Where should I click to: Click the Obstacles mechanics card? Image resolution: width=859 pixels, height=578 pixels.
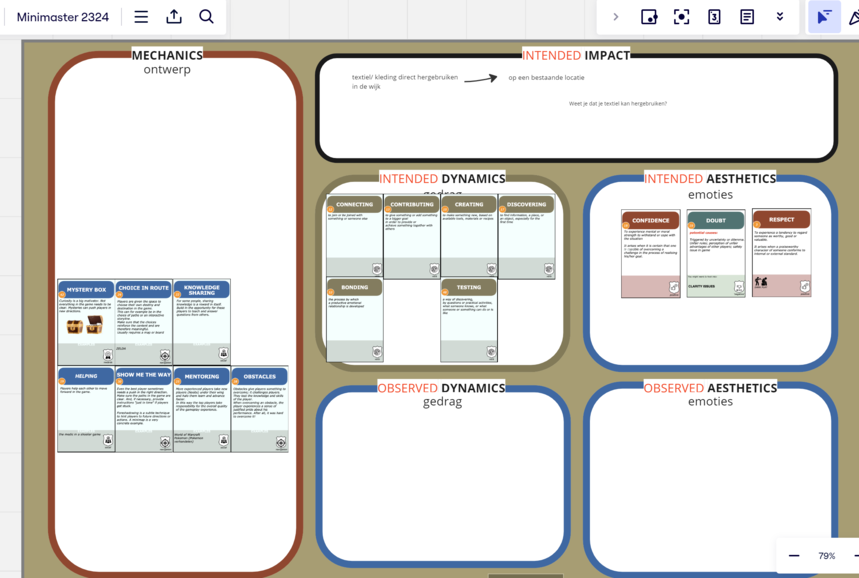coord(259,409)
